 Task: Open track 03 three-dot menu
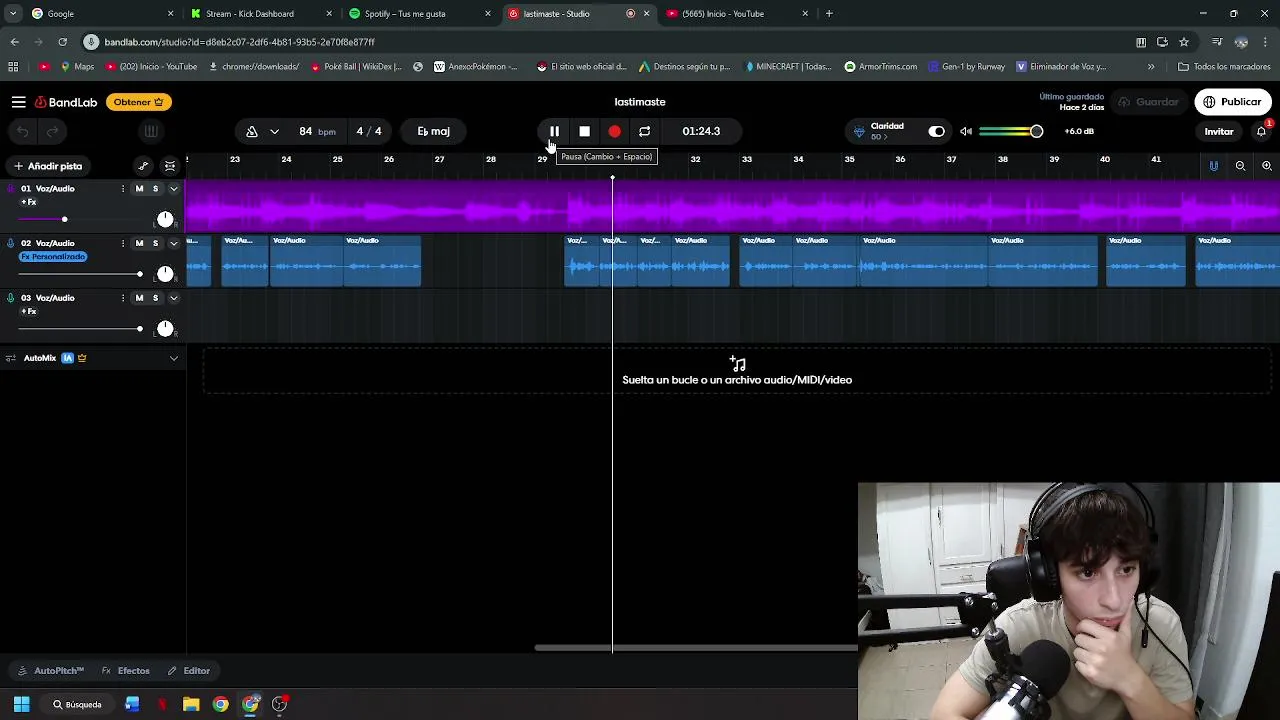click(x=123, y=298)
